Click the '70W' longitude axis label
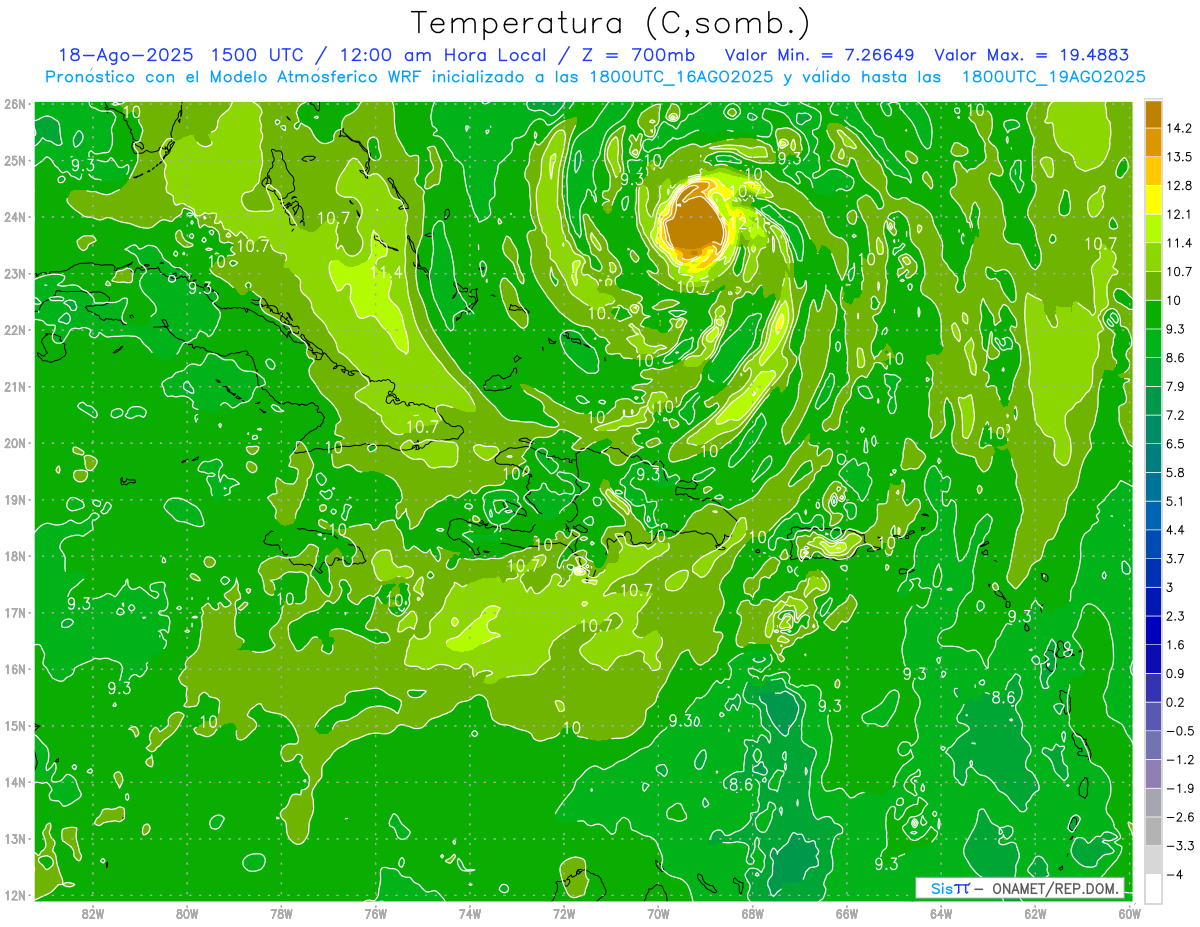The width and height of the screenshot is (1200, 927). pos(658,914)
